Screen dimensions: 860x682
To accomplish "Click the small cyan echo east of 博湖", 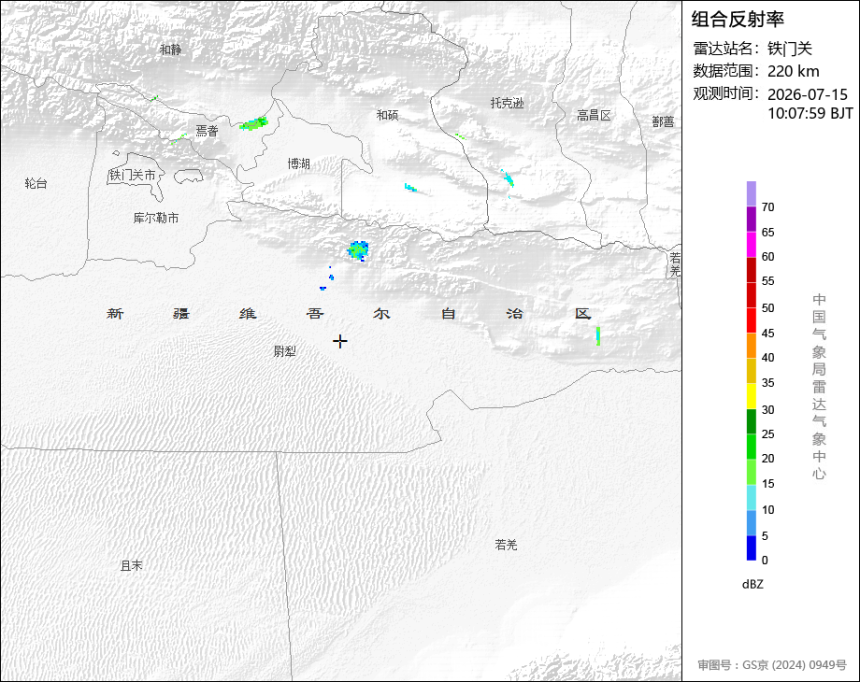I will point(410,188).
